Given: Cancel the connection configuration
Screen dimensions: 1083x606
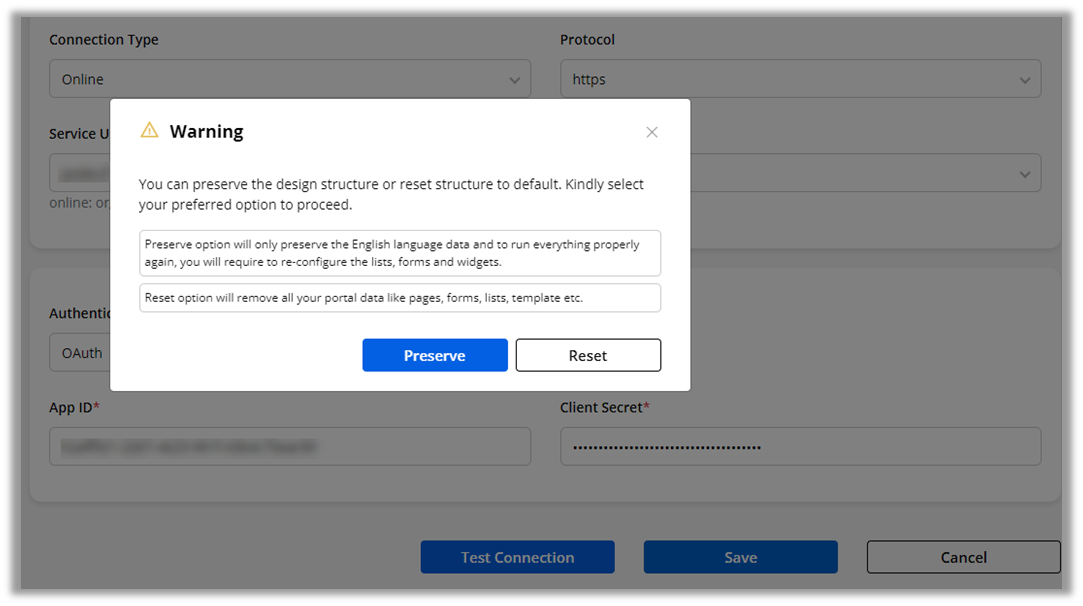Looking at the screenshot, I should point(963,557).
